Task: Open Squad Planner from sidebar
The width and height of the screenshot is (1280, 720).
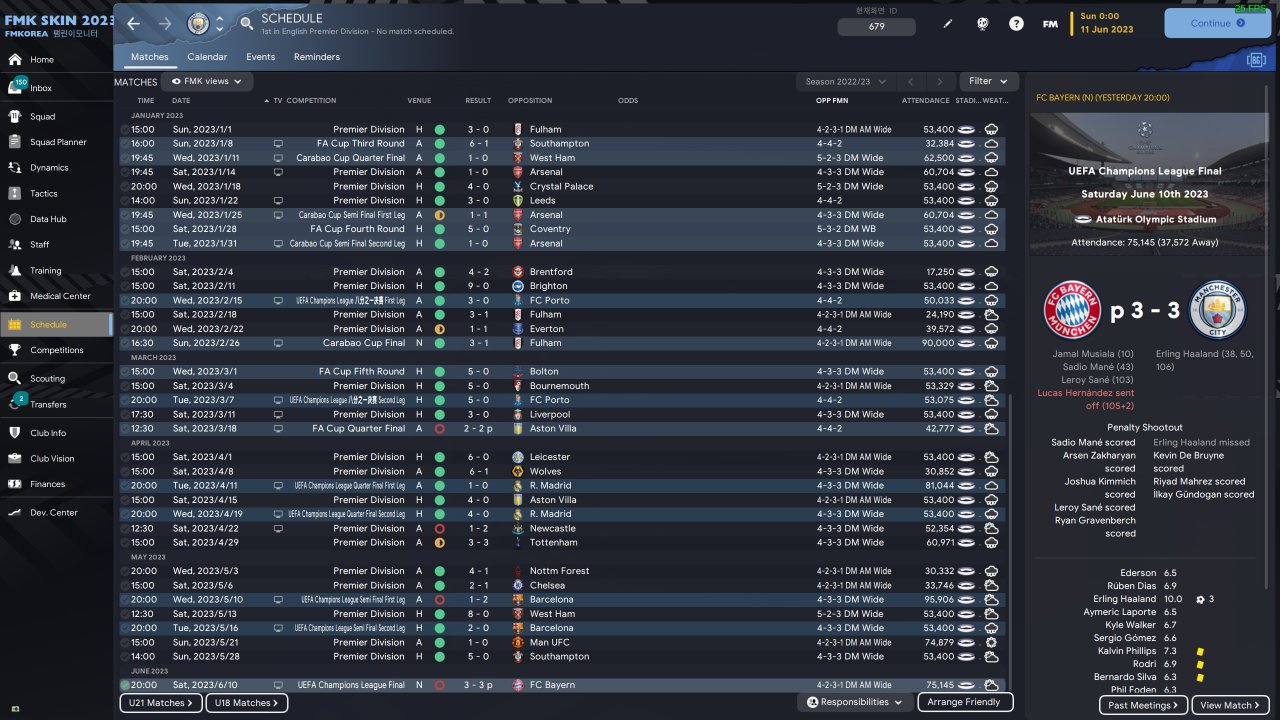Action: [x=56, y=142]
